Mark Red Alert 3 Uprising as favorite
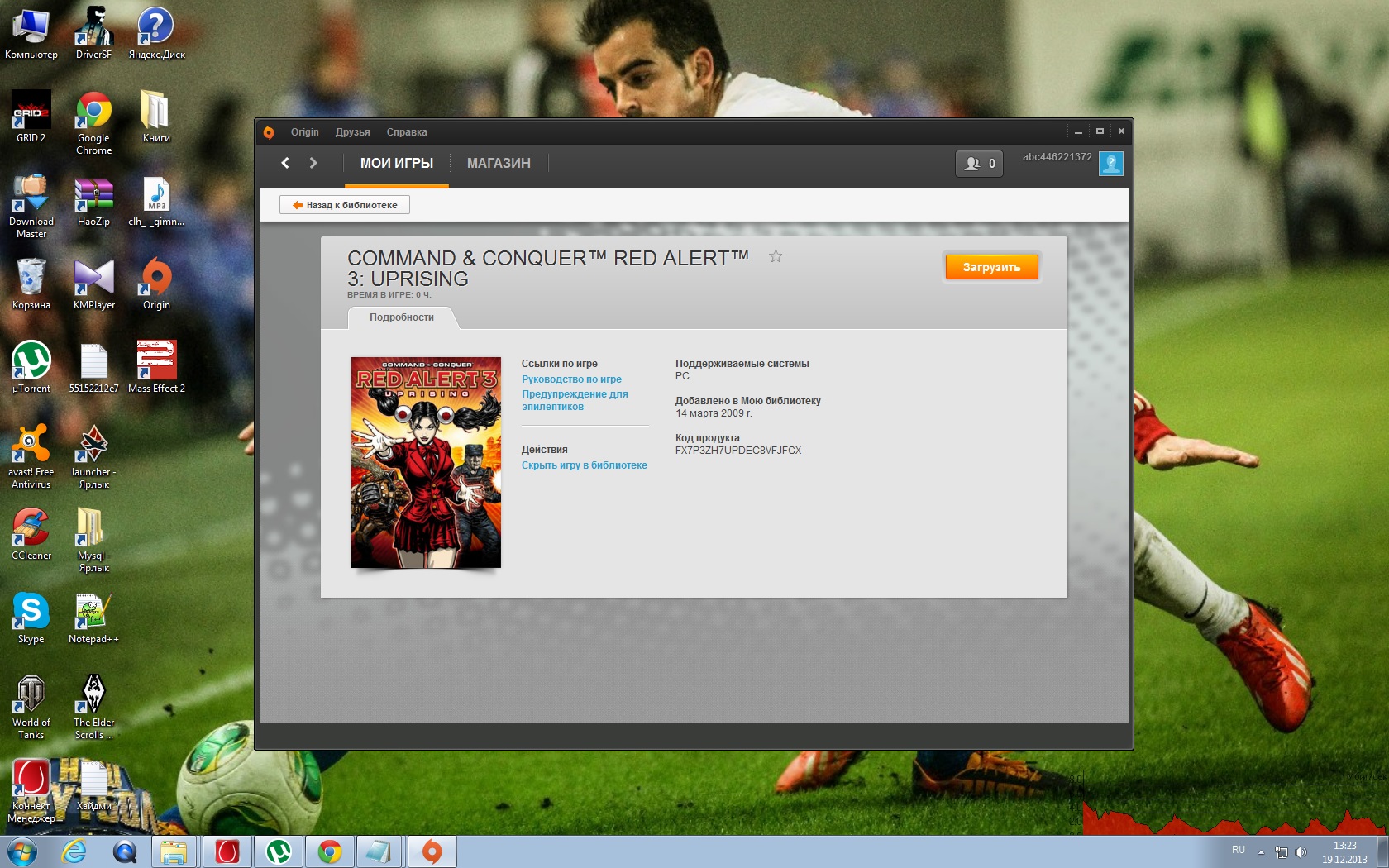 pos(776,256)
